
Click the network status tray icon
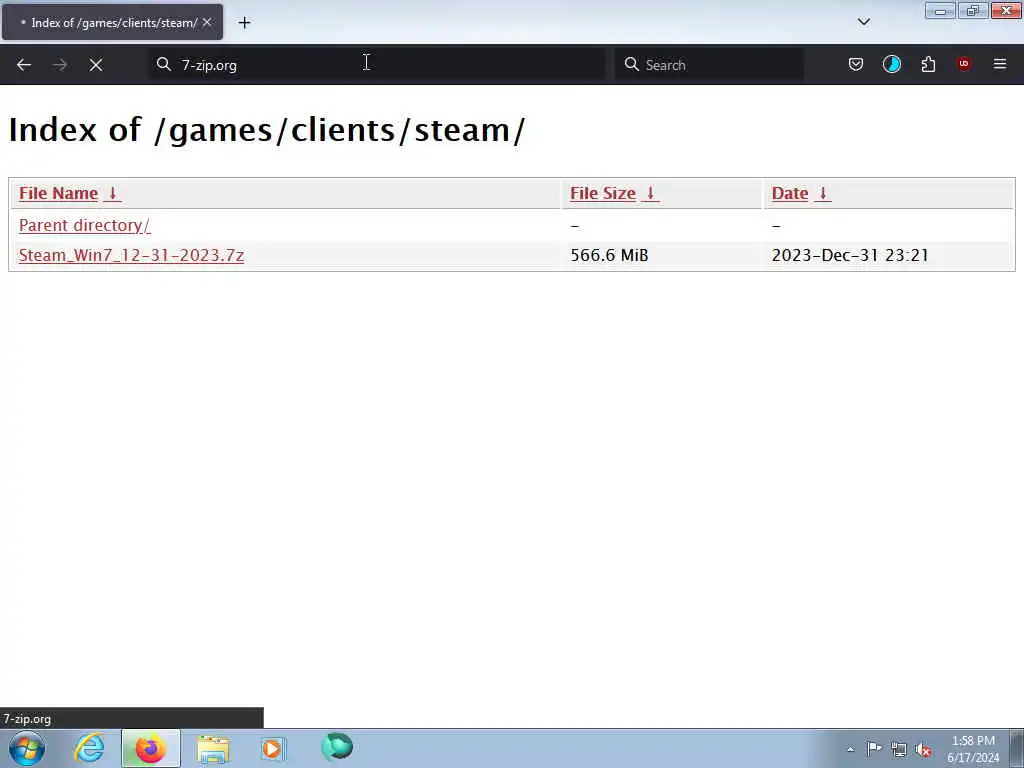point(899,750)
